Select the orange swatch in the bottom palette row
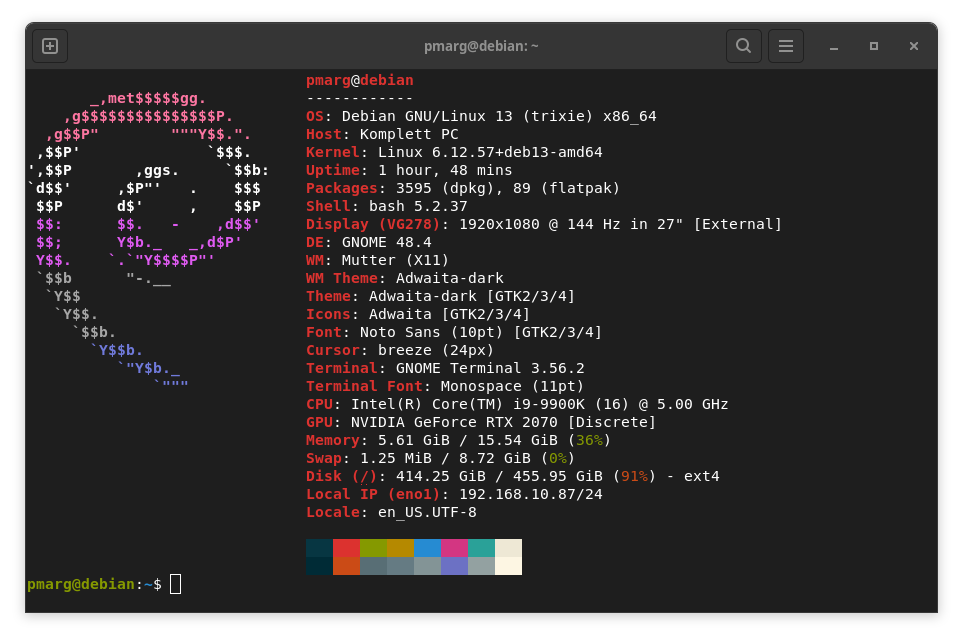The image size is (963, 641). [346, 566]
